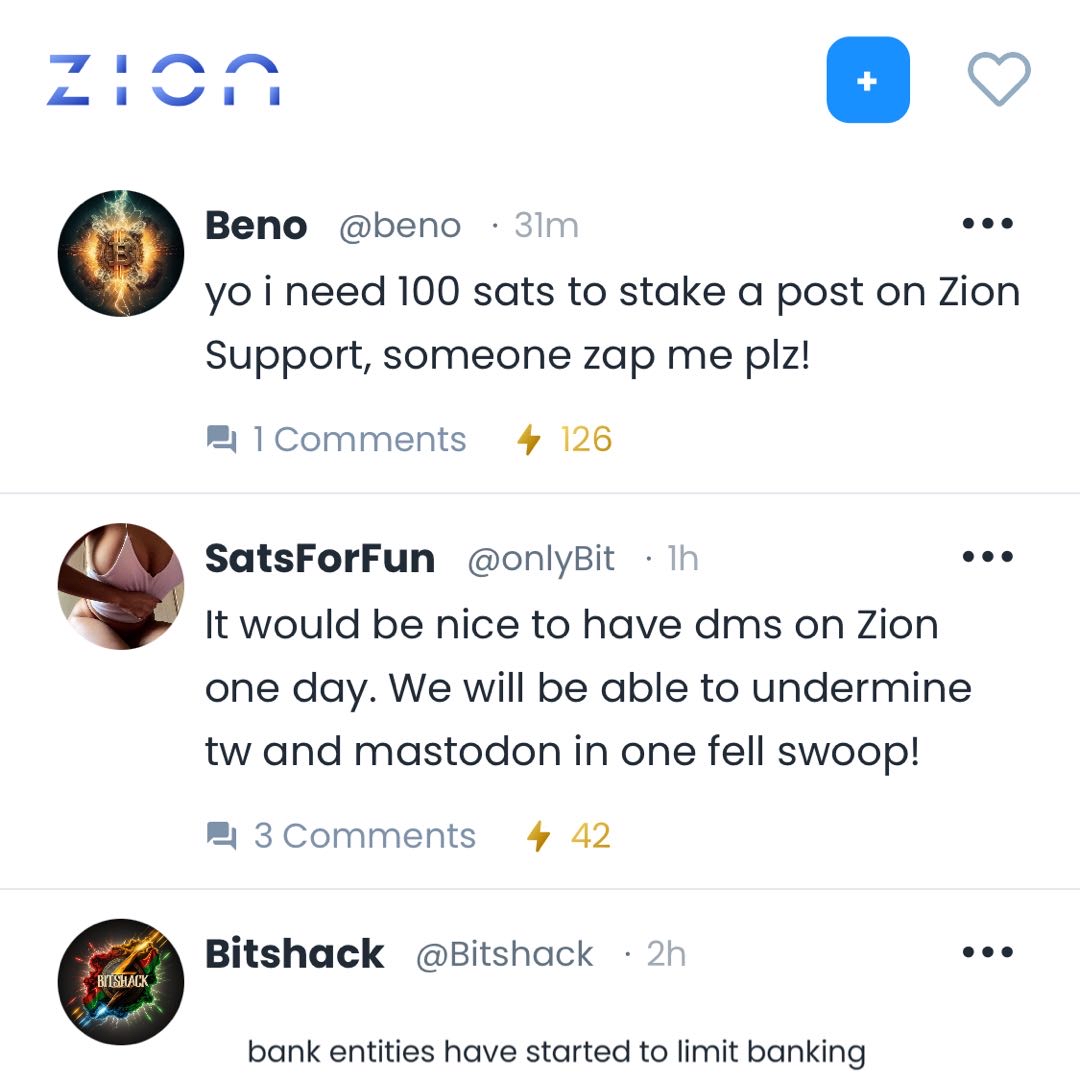Click the 126 zap count
Screen dimensions: 1080x1080
(586, 439)
